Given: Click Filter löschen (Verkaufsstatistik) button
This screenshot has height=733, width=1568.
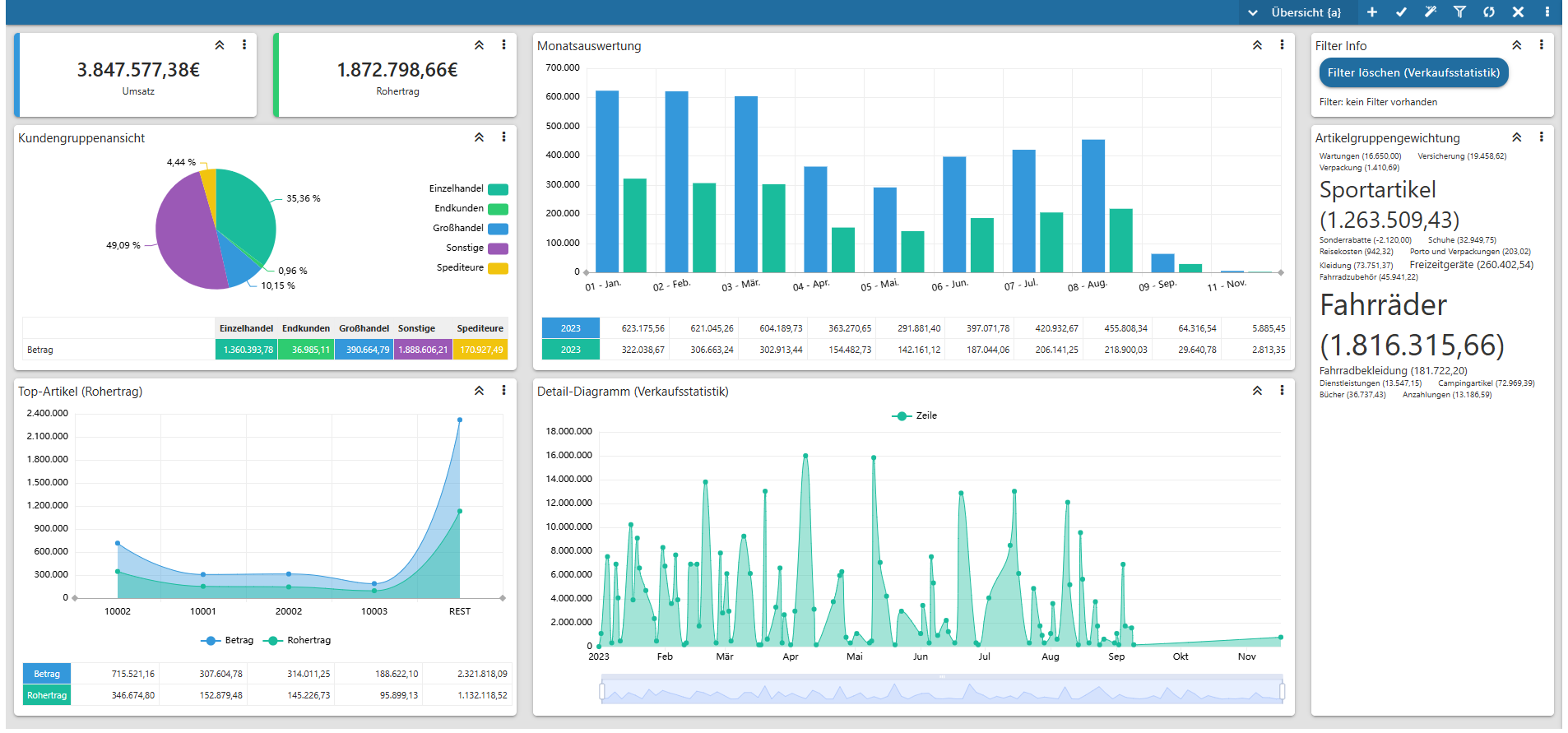Looking at the screenshot, I should pos(1413,72).
